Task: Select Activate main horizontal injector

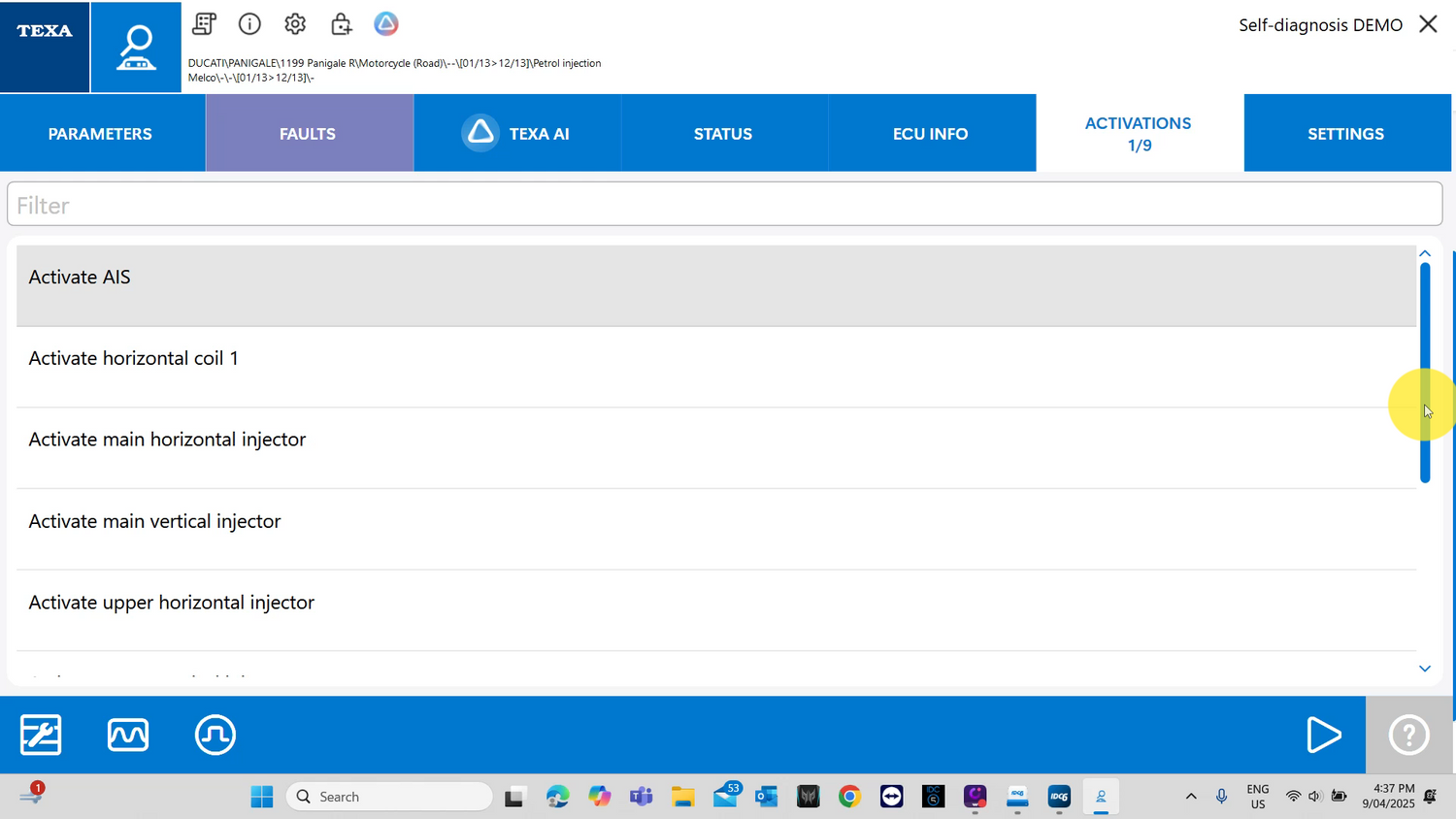Action: tap(716, 448)
